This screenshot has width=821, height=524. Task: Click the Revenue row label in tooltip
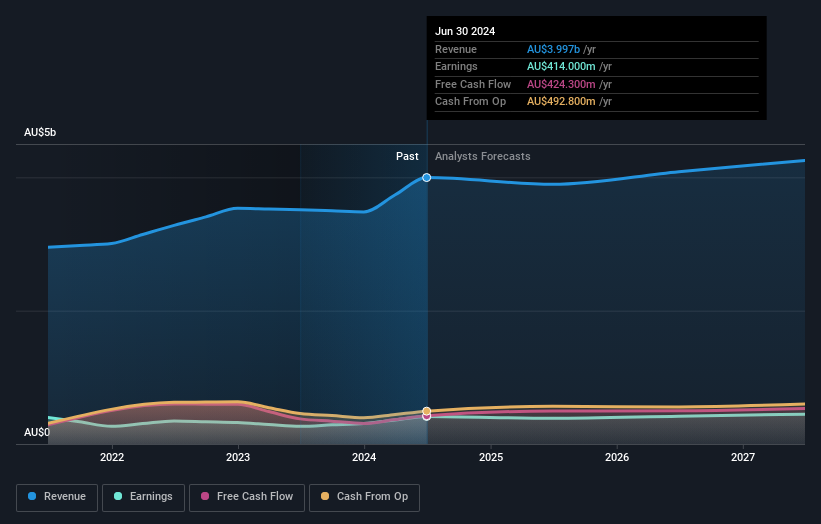point(456,49)
